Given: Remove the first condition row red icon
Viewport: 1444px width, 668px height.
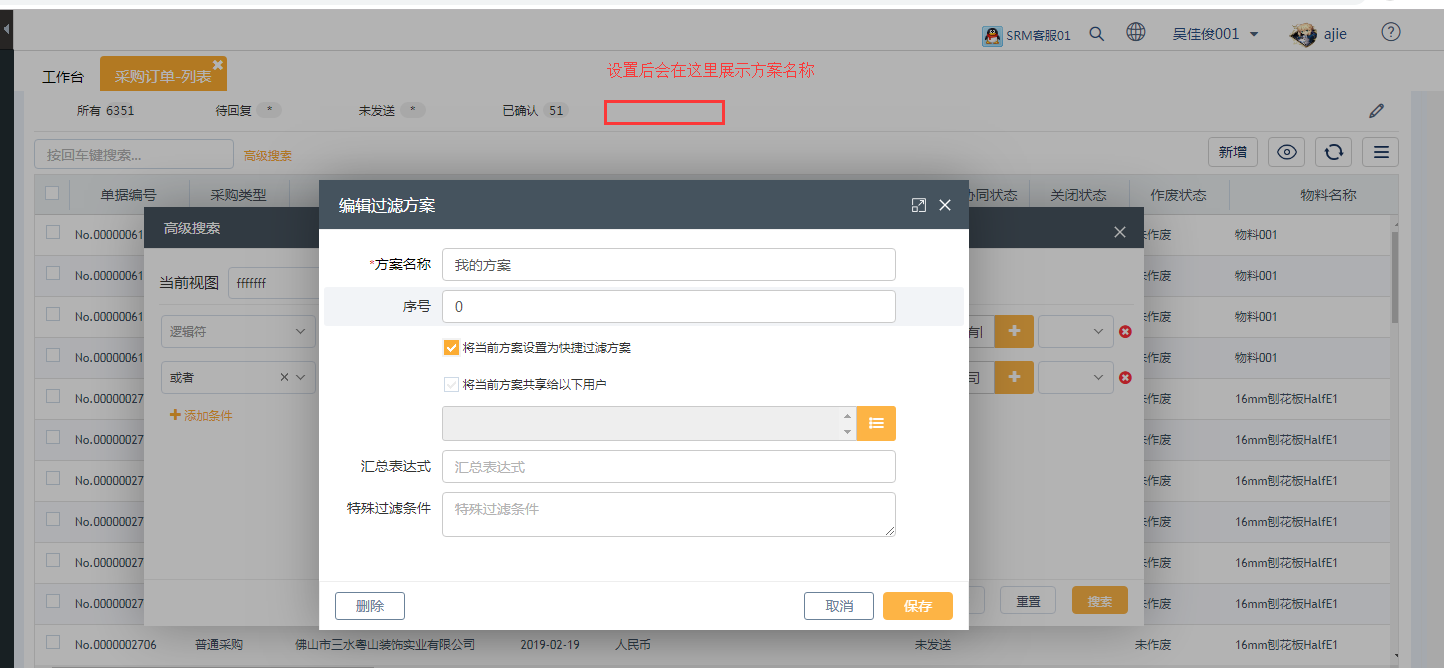Looking at the screenshot, I should pyautogui.click(x=1125, y=332).
